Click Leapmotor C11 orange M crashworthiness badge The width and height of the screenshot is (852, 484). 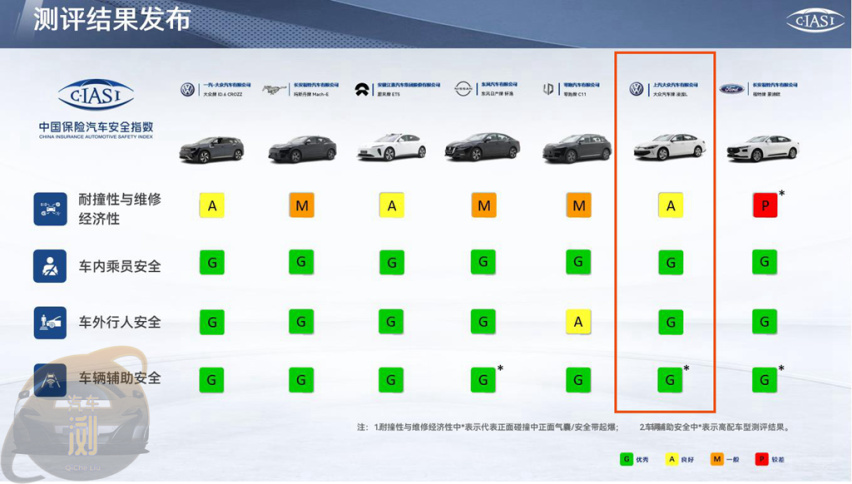click(x=579, y=205)
